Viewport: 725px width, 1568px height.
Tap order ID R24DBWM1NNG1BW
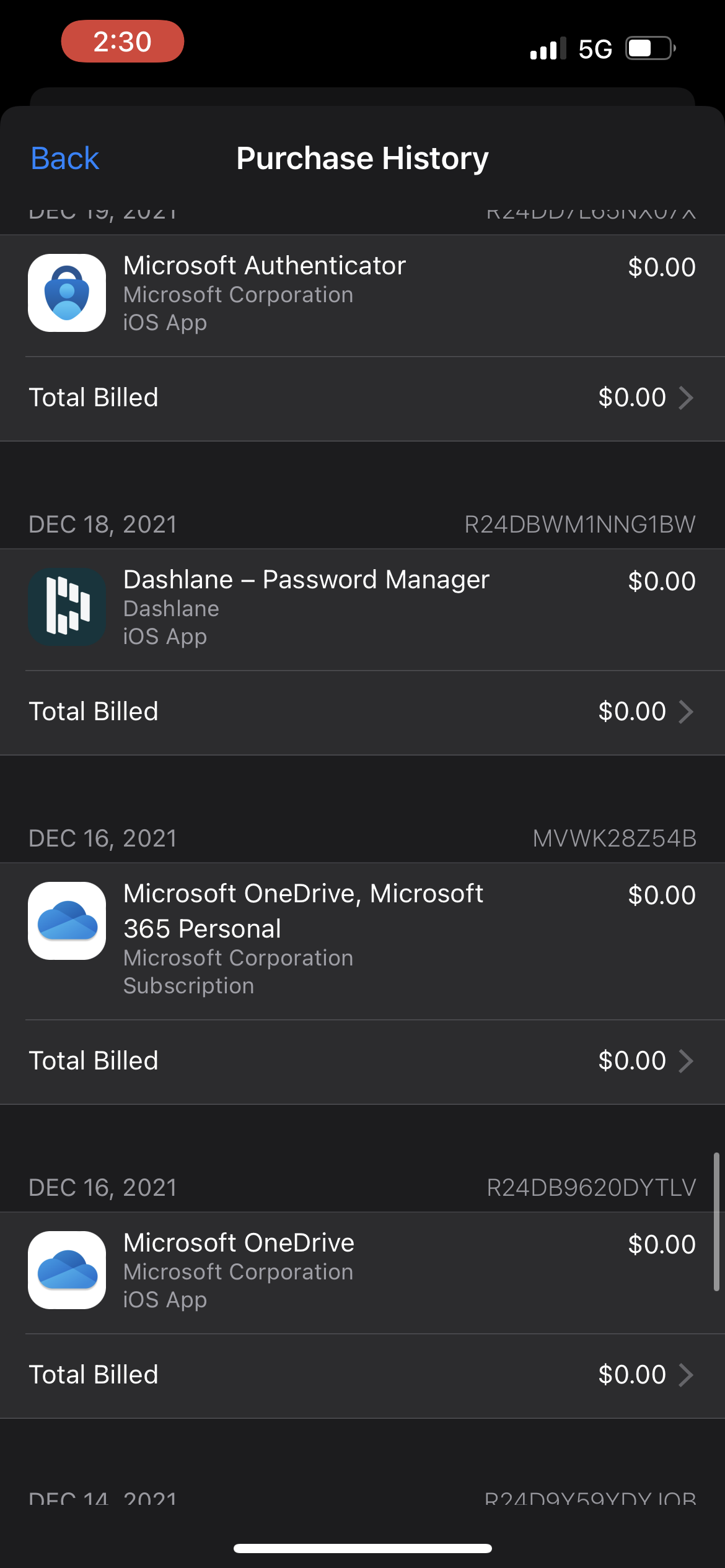point(580,525)
